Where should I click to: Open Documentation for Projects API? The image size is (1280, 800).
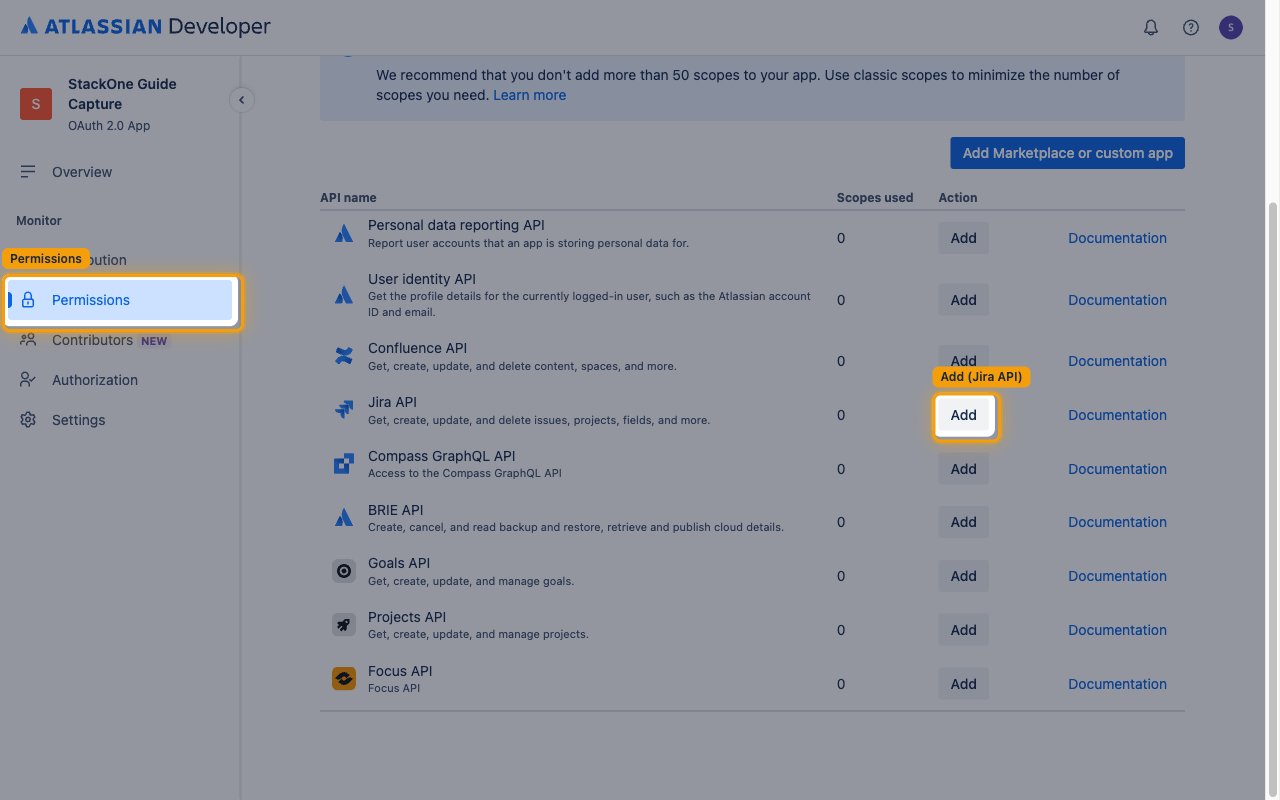[1117, 630]
